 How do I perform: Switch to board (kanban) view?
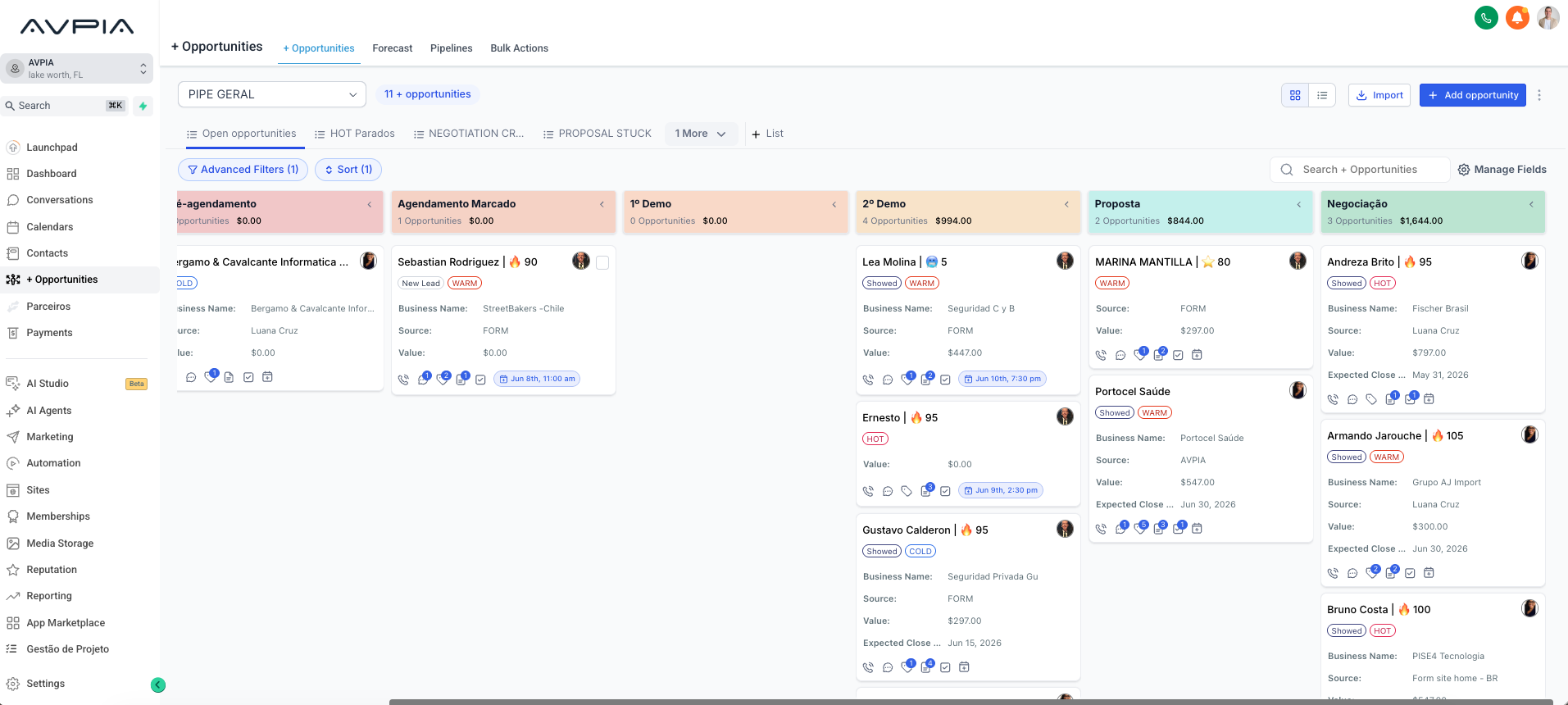click(1295, 95)
